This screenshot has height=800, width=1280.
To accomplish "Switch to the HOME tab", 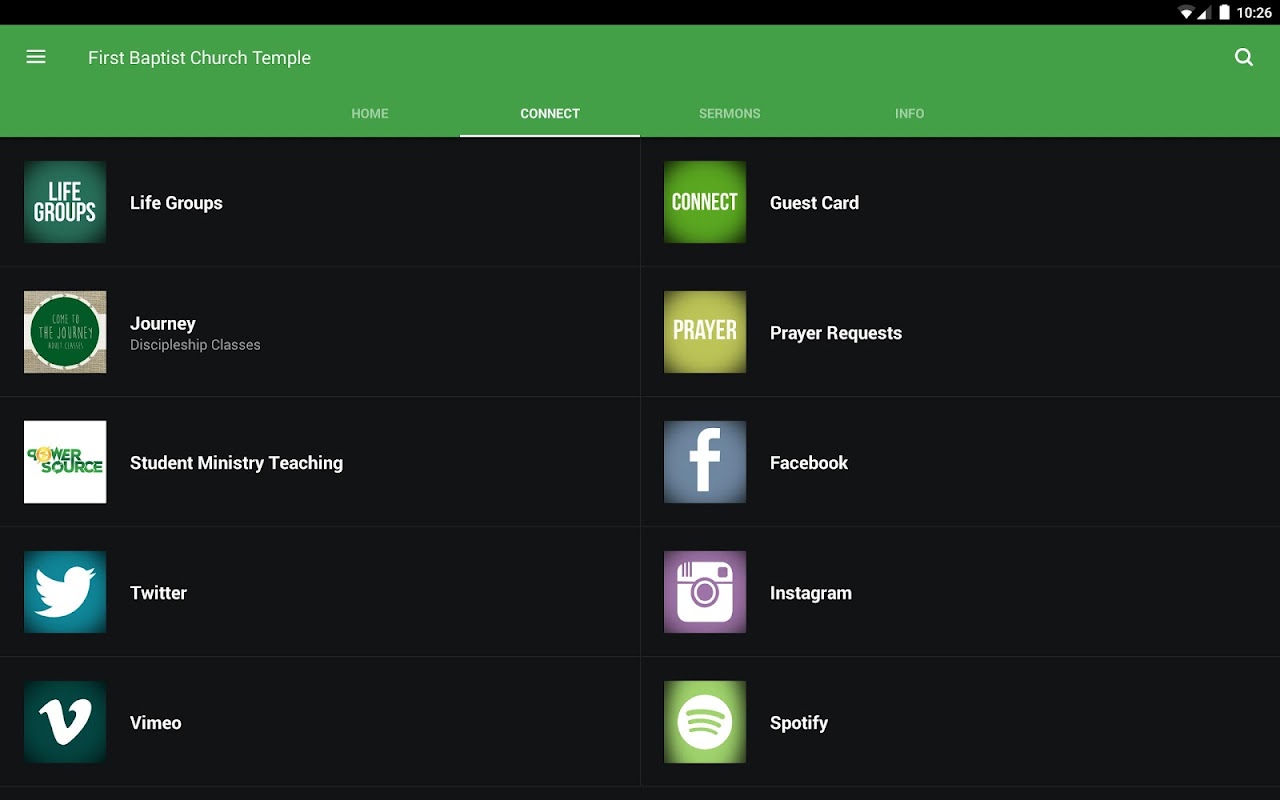I will (x=370, y=114).
